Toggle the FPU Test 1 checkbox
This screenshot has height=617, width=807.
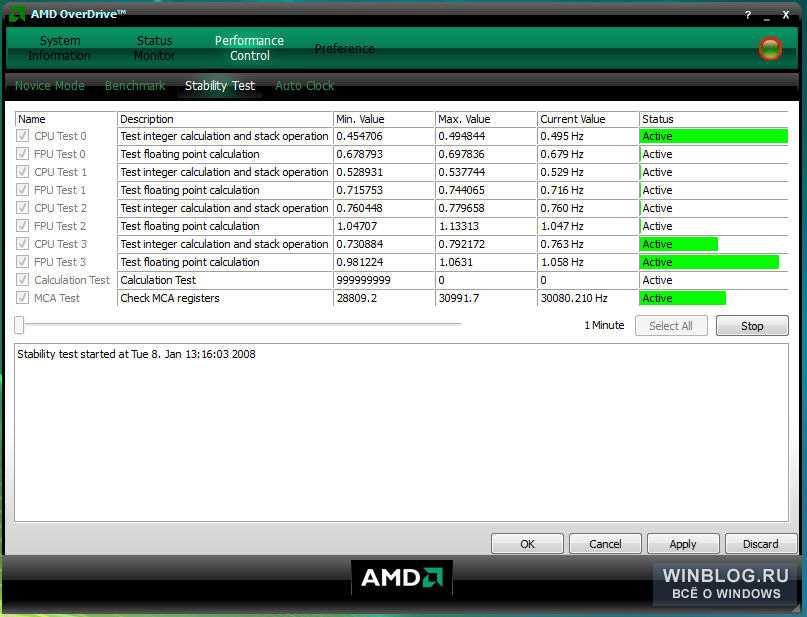coord(22,190)
